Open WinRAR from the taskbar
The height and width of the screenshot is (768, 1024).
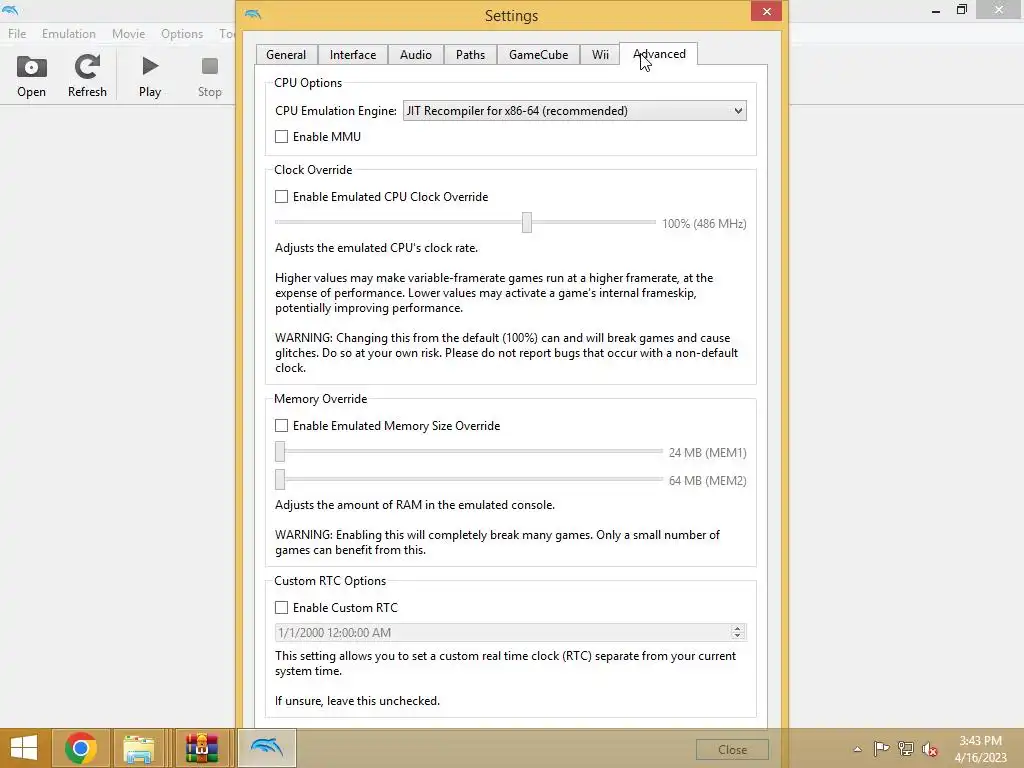(201, 748)
